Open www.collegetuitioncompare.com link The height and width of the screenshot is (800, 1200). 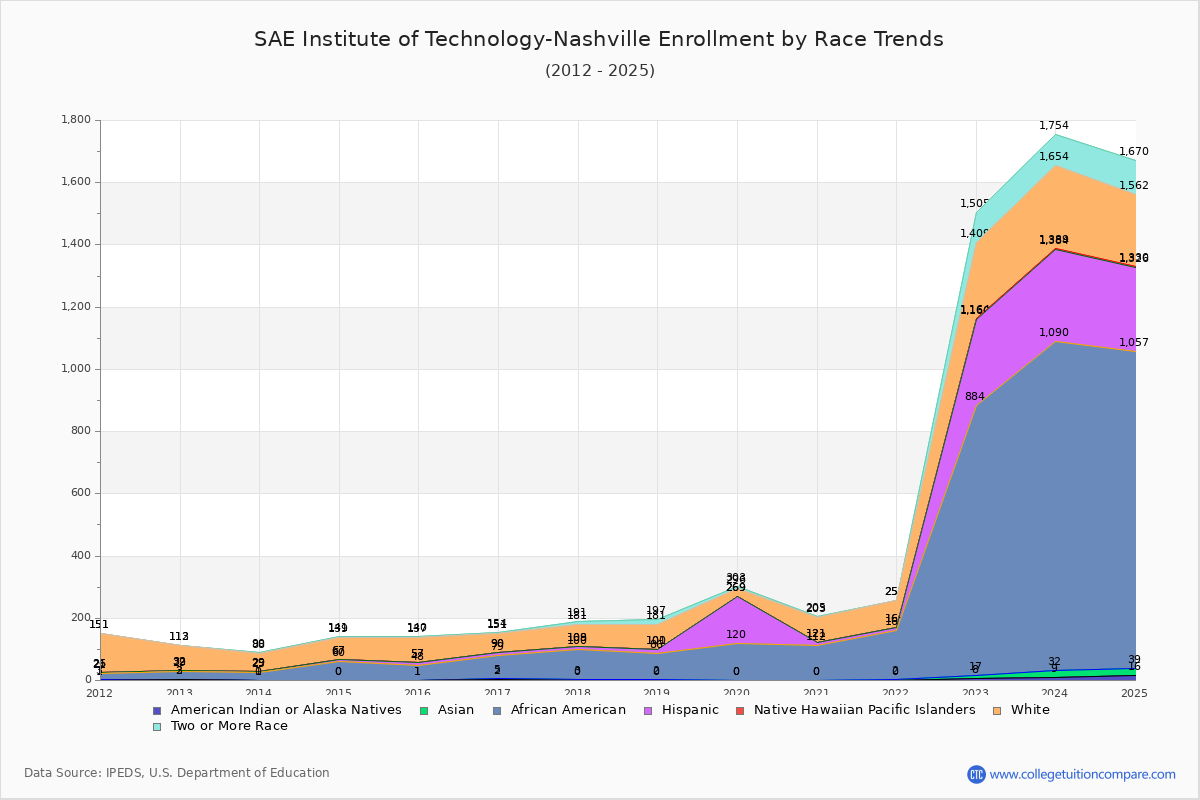pos(1083,774)
